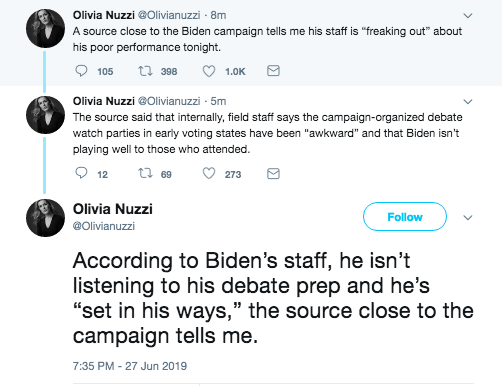This screenshot has height=386, width=502.
Task: Open Olivia Nuzzi avatar on first tweet
Action: click(45, 29)
